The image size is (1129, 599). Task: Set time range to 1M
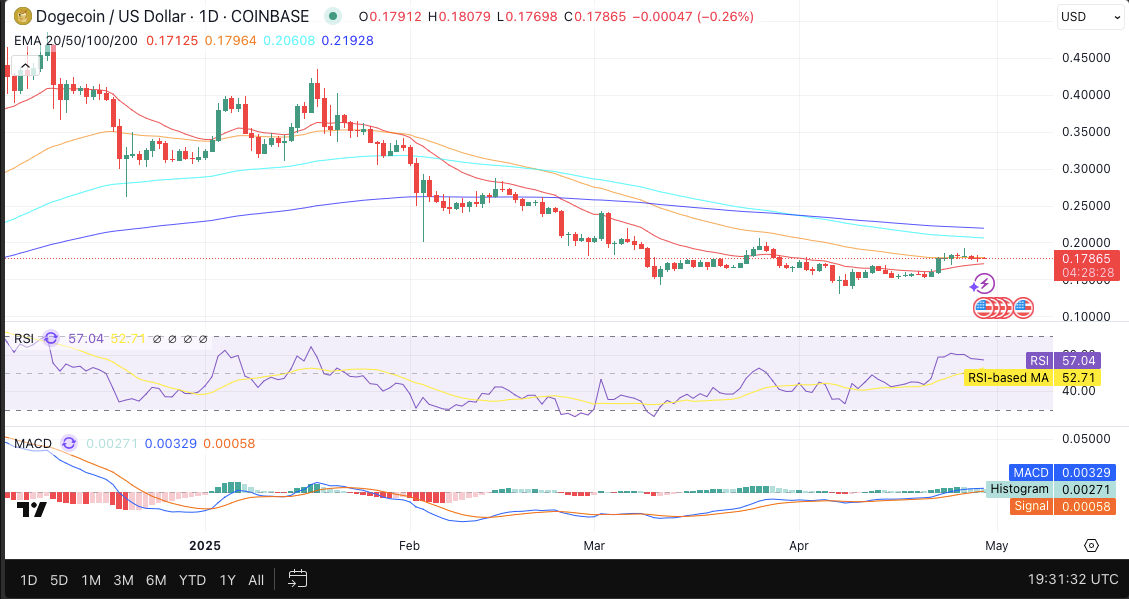click(x=91, y=580)
